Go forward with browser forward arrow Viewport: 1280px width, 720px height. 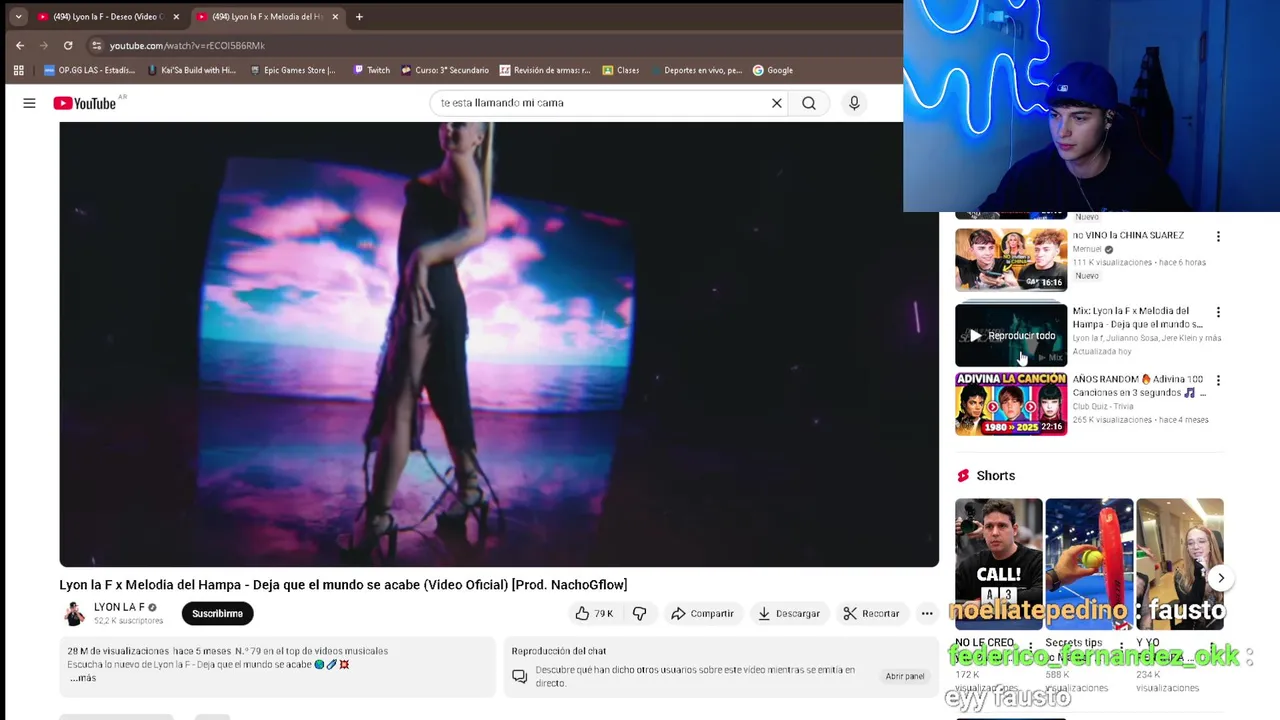click(44, 45)
